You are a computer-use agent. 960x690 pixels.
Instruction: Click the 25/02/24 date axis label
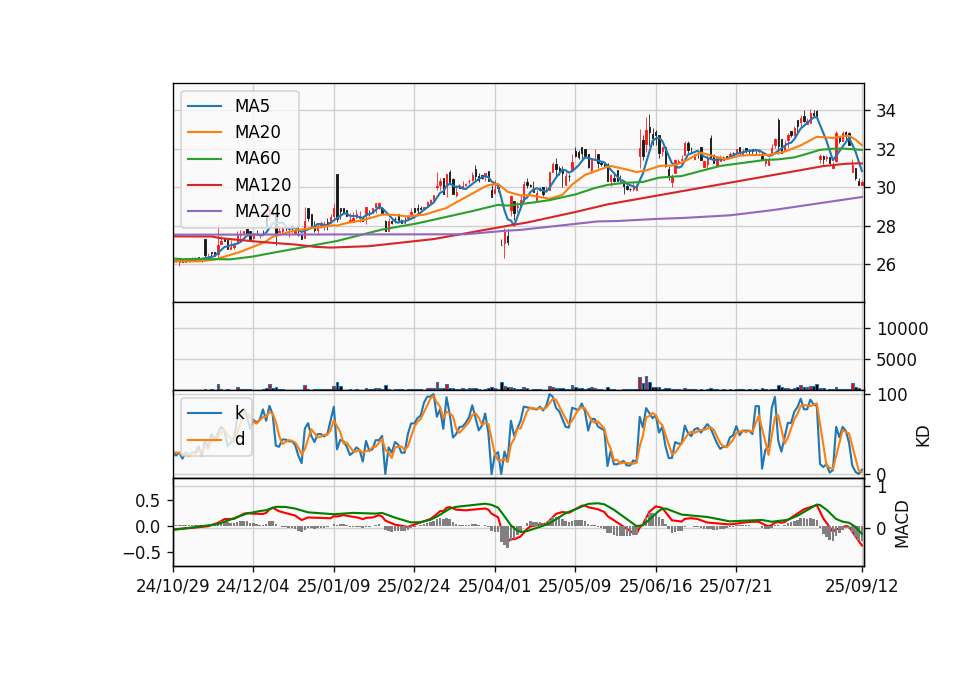(x=414, y=586)
